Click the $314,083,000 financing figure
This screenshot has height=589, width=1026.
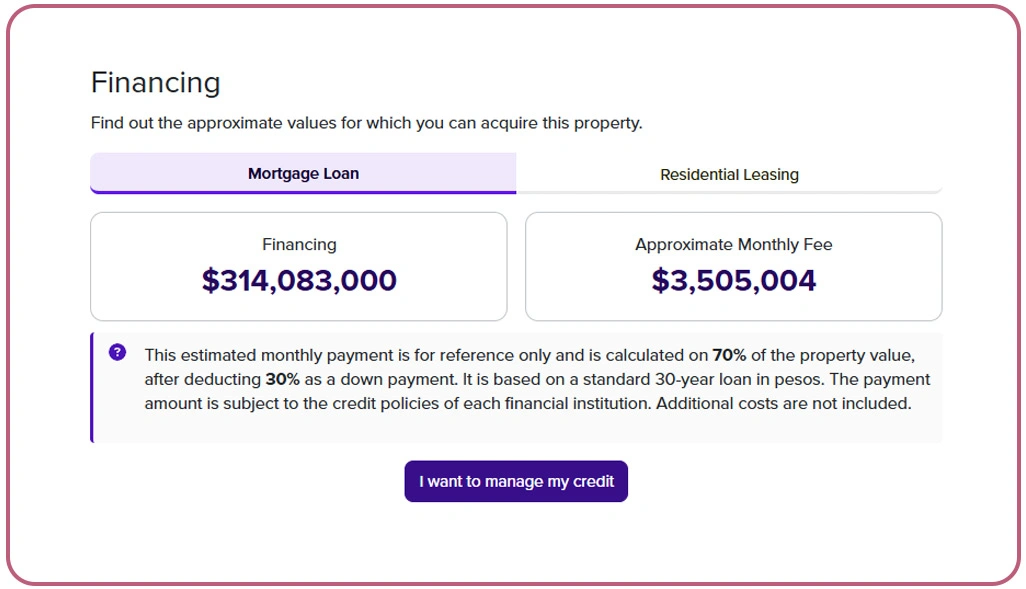299,280
